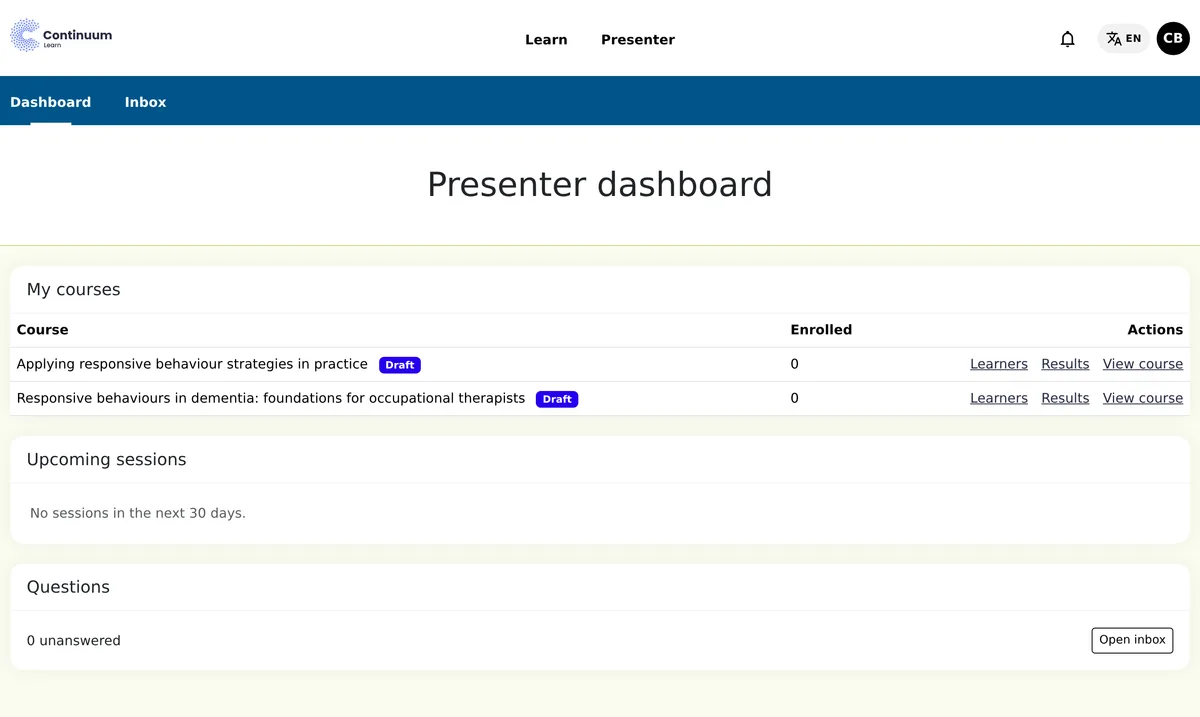The image size is (1200, 717).
Task: Click Draft badge on Applying responsive behaviour course
Action: pos(400,365)
